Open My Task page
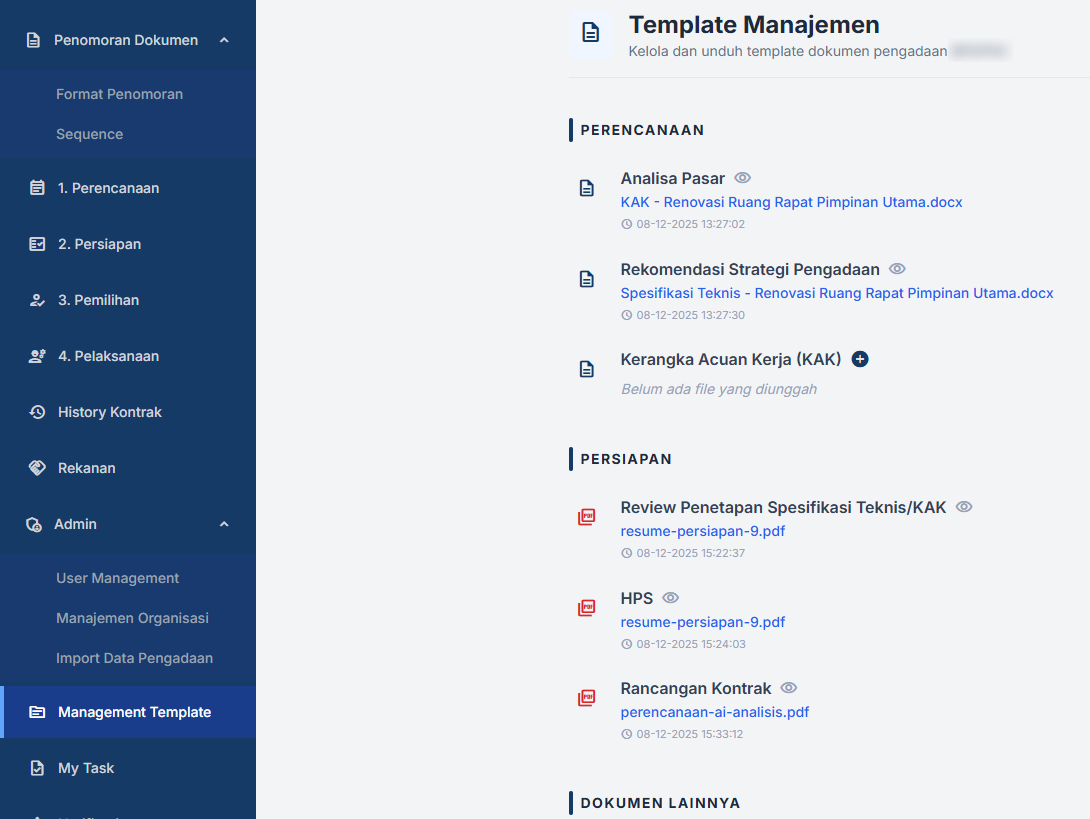The height and width of the screenshot is (819, 1090). click(86, 768)
